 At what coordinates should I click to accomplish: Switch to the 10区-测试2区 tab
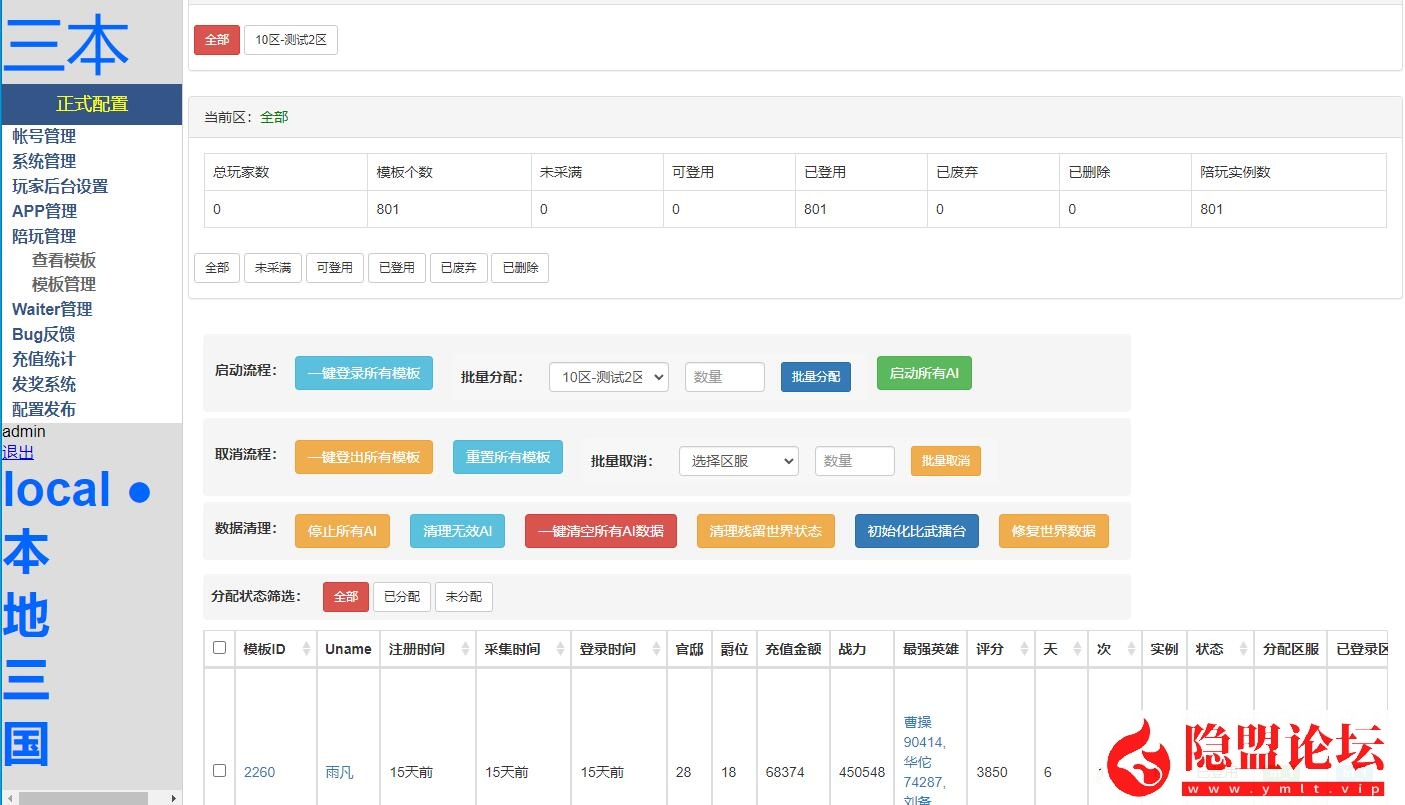pos(291,40)
